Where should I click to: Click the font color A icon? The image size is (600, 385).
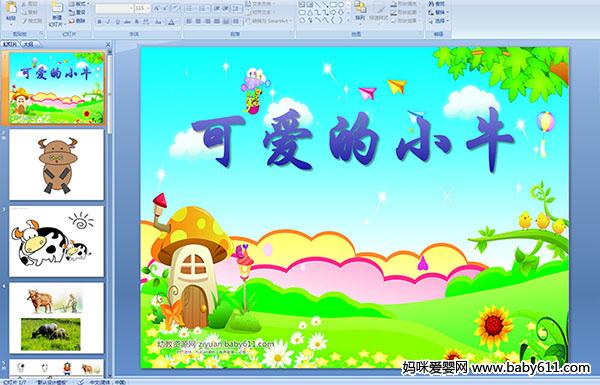172,22
